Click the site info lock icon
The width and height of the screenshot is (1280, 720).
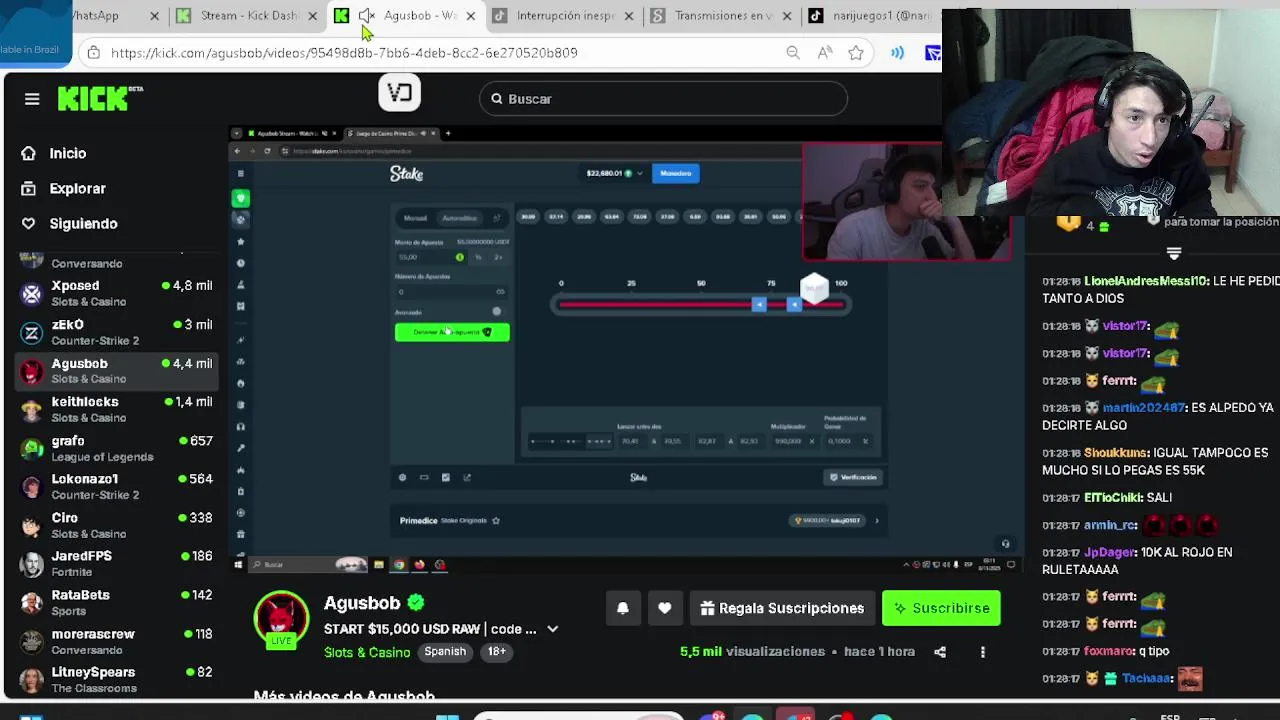point(93,52)
